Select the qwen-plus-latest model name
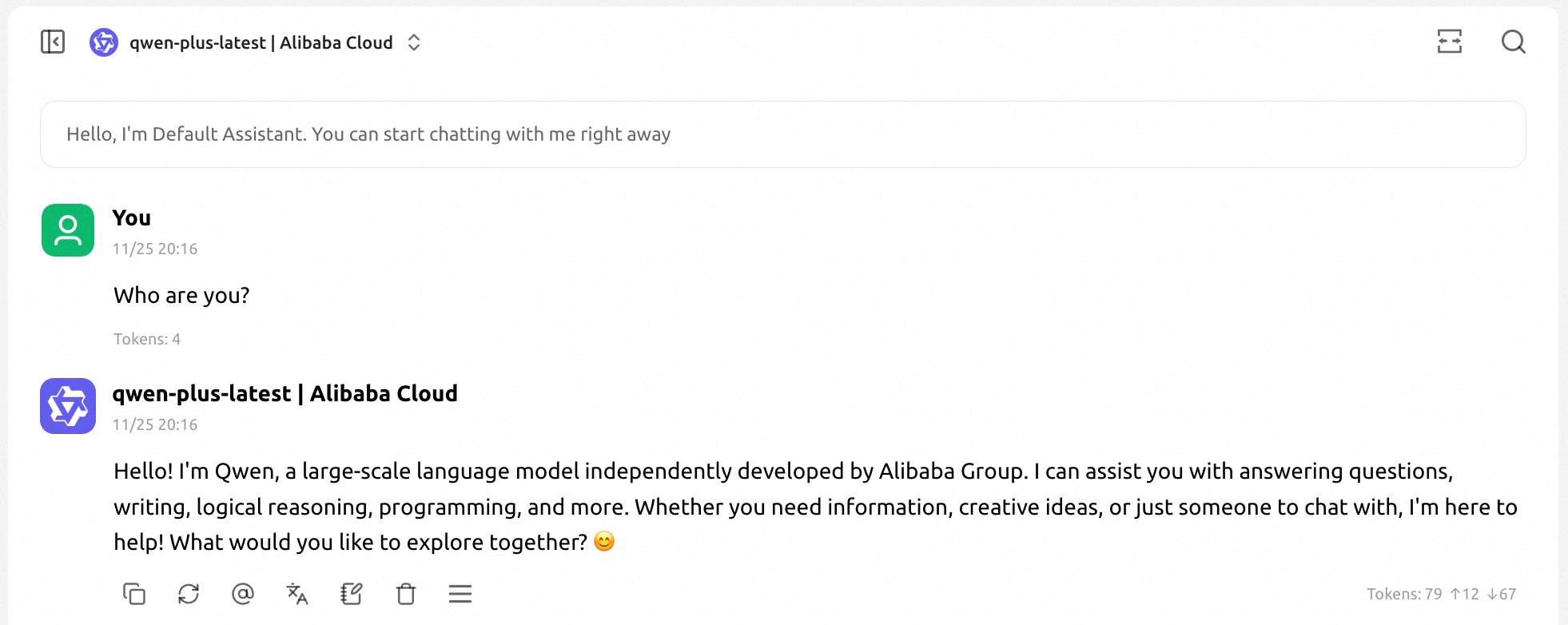The image size is (1568, 625). pyautogui.click(x=260, y=42)
